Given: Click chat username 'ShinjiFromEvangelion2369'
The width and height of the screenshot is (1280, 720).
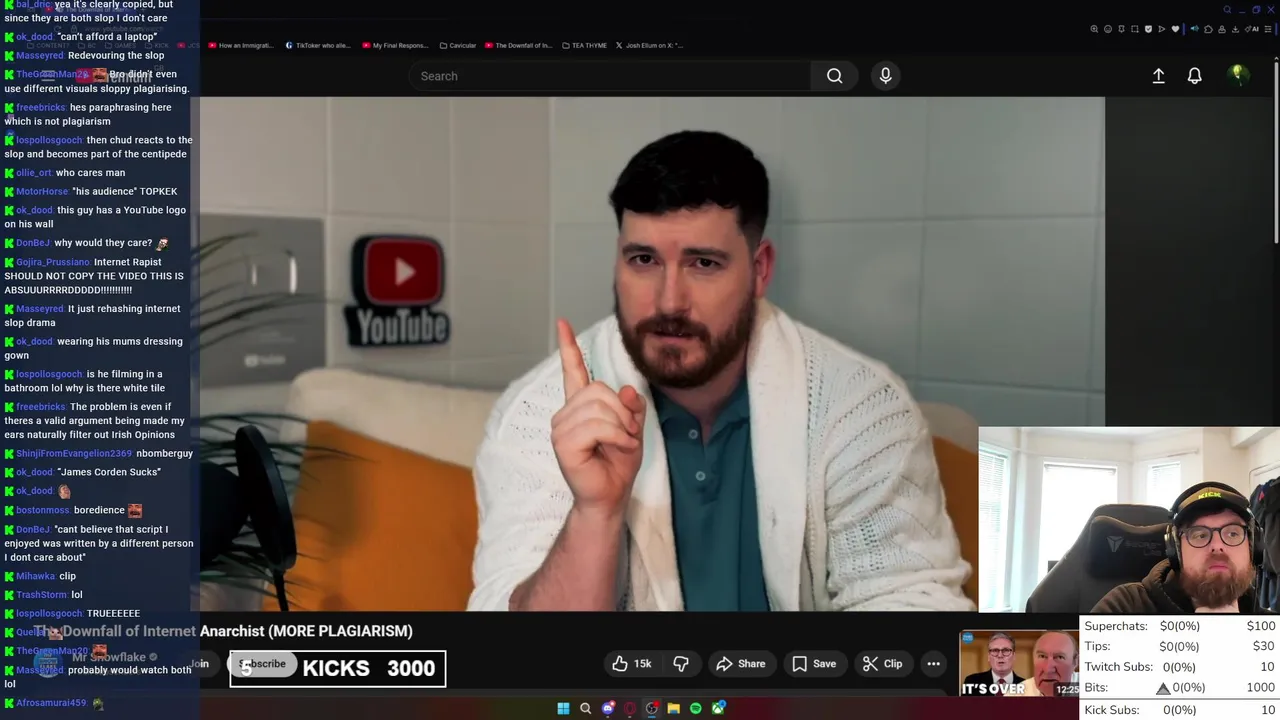Looking at the screenshot, I should coord(74,454).
